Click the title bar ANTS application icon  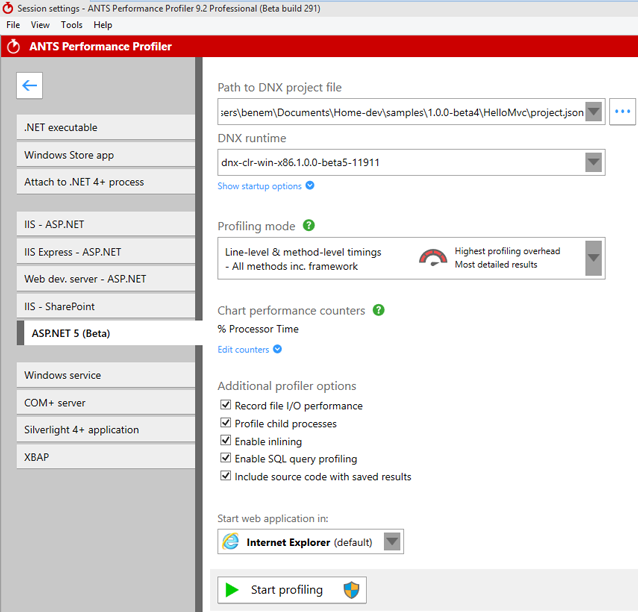(x=8, y=8)
